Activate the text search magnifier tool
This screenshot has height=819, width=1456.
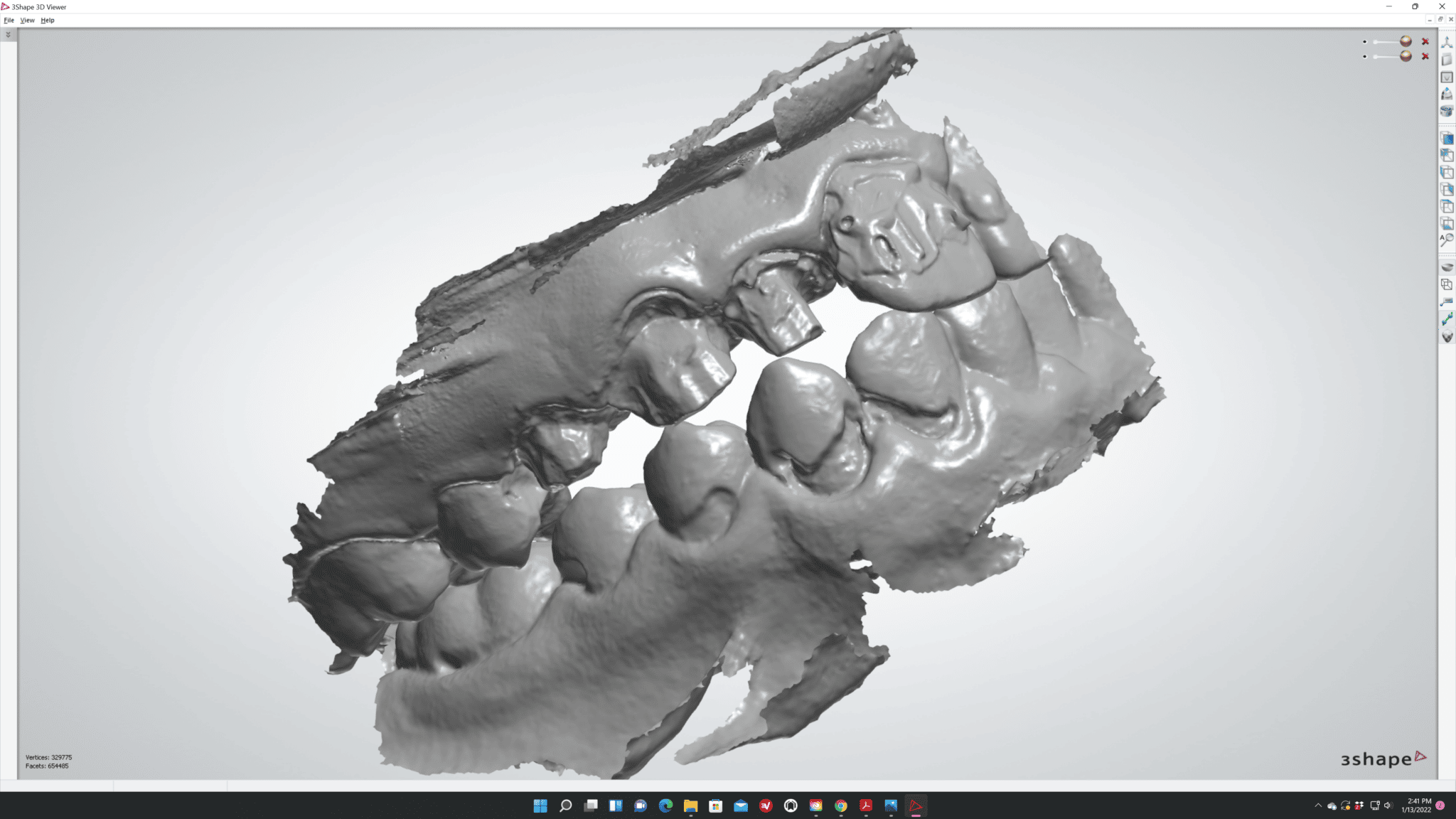coord(1447,239)
